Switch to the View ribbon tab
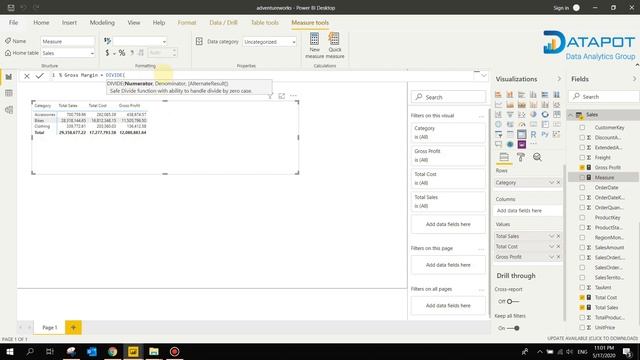640x360 pixels. (x=133, y=22)
